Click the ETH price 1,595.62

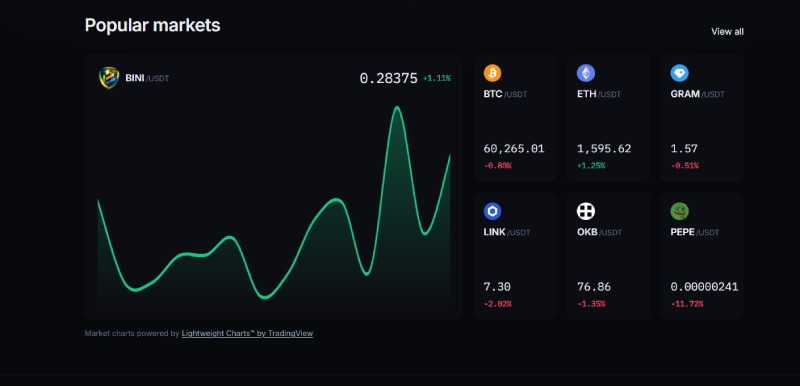pyautogui.click(x=604, y=149)
